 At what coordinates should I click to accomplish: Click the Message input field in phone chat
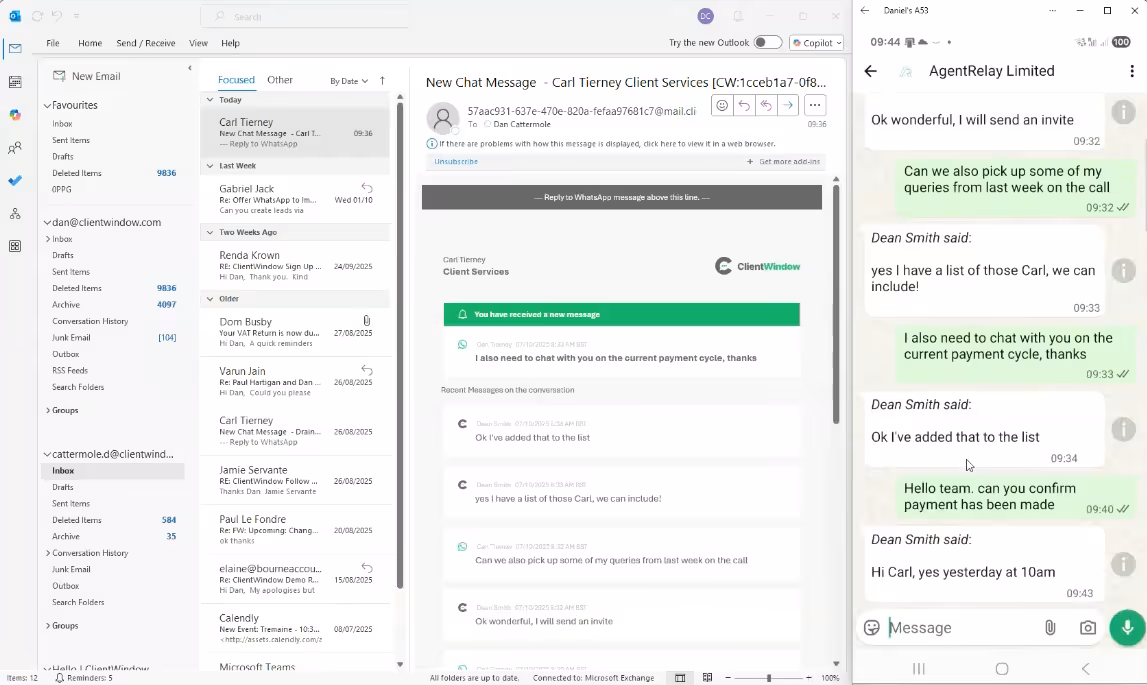[960, 628]
